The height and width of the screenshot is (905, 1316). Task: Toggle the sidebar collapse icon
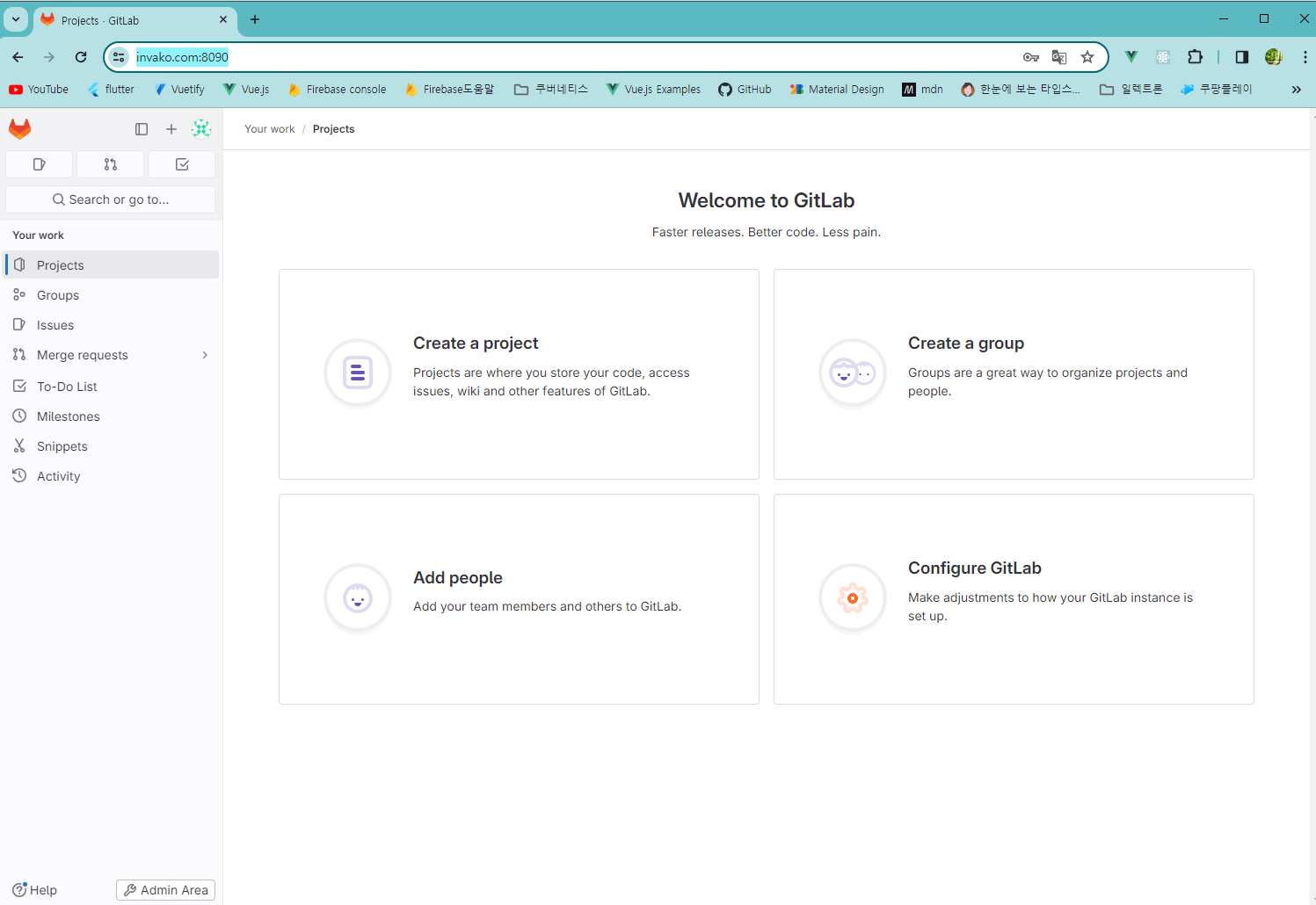click(142, 129)
